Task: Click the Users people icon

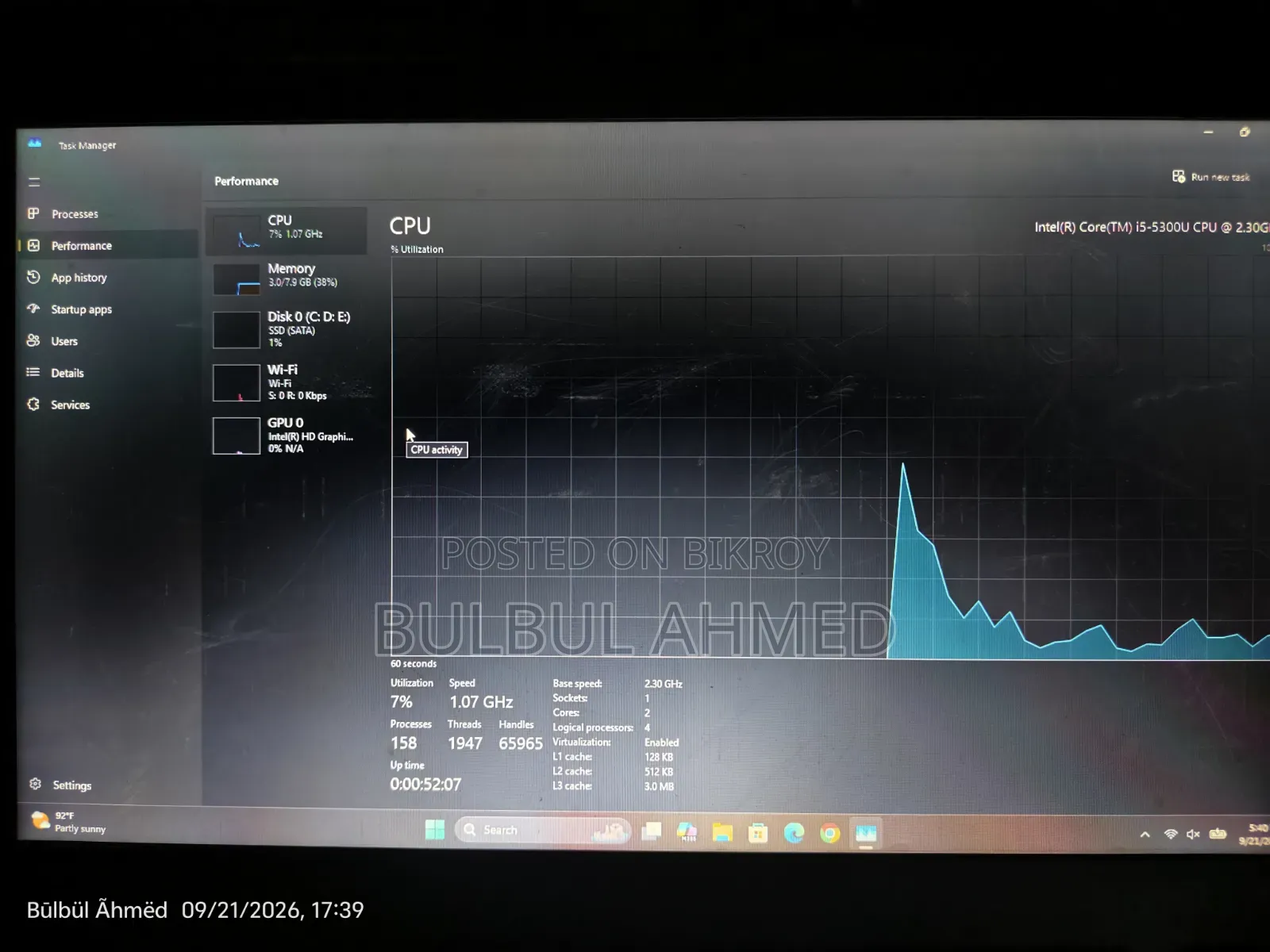Action: [x=33, y=340]
